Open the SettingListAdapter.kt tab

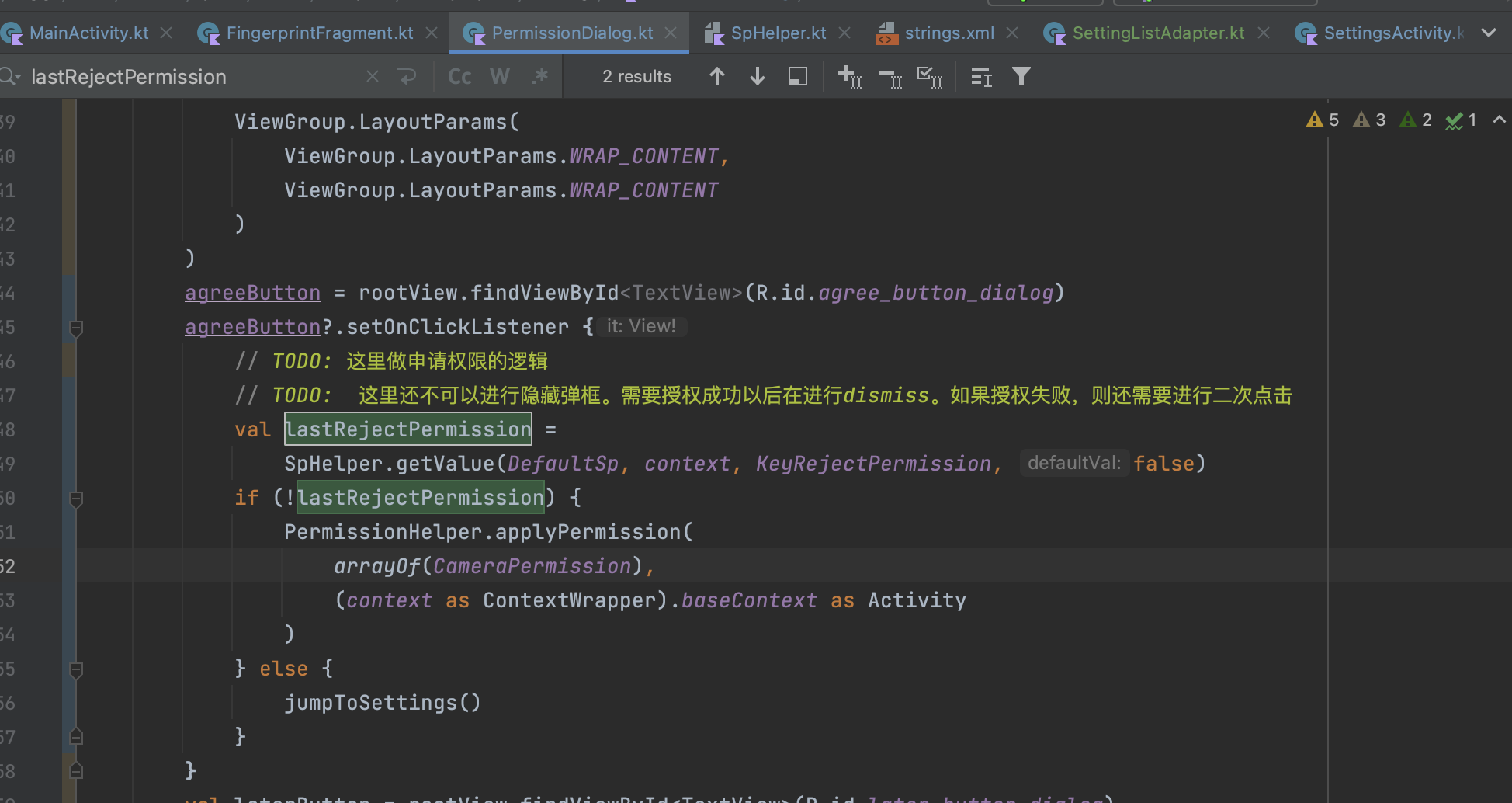(1145, 33)
